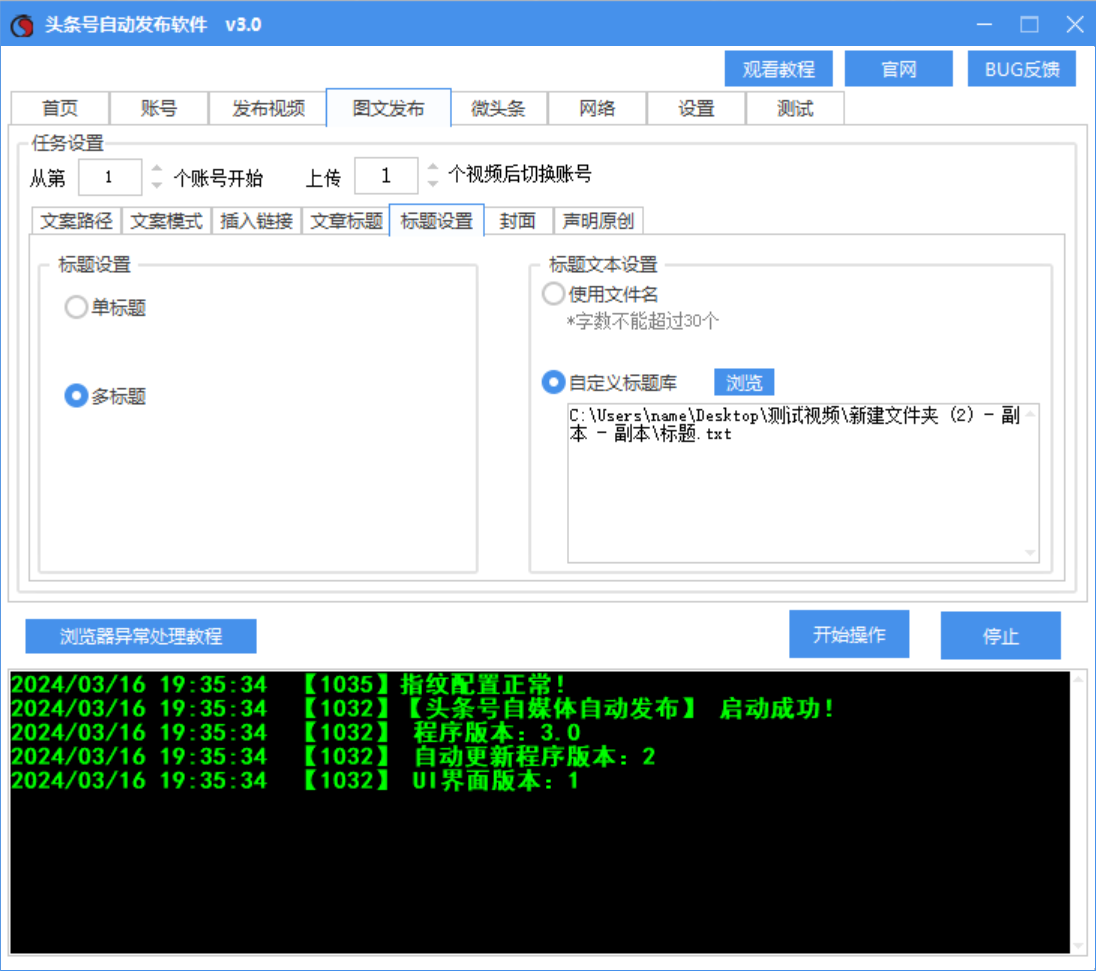Click the BUG反馈 feedback button
The width and height of the screenshot is (1096, 971).
click(x=1021, y=69)
